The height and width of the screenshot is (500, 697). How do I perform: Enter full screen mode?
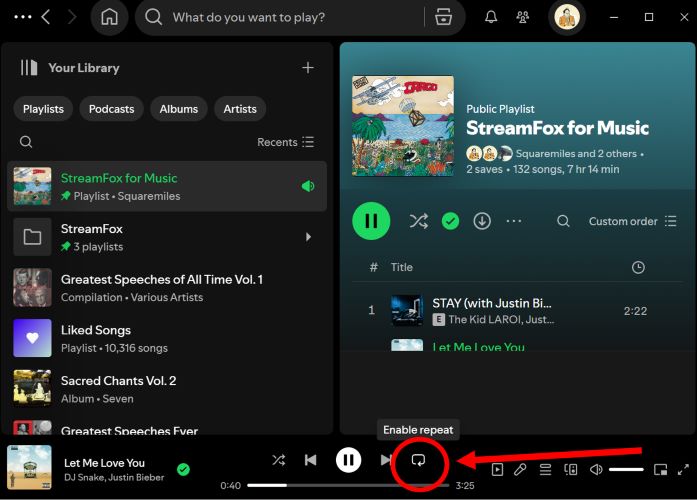(683, 469)
